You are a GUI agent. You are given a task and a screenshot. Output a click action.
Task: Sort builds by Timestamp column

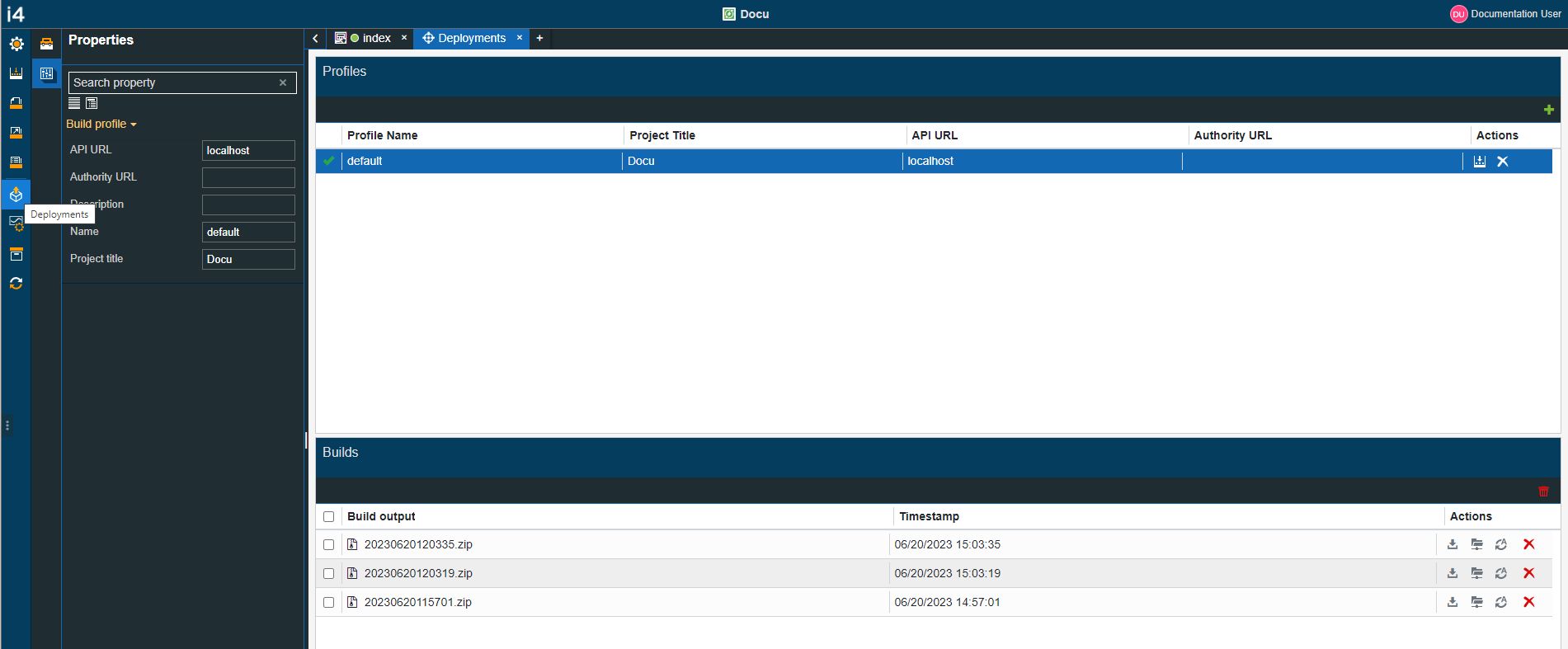point(929,516)
